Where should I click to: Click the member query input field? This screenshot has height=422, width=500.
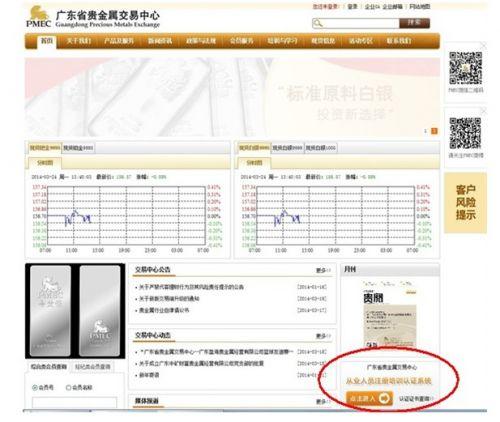(x=74, y=402)
